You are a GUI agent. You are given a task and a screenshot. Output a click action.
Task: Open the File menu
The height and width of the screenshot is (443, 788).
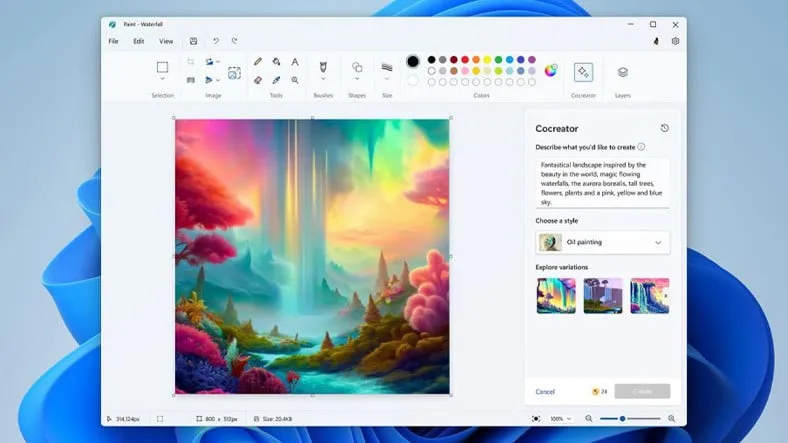(113, 41)
